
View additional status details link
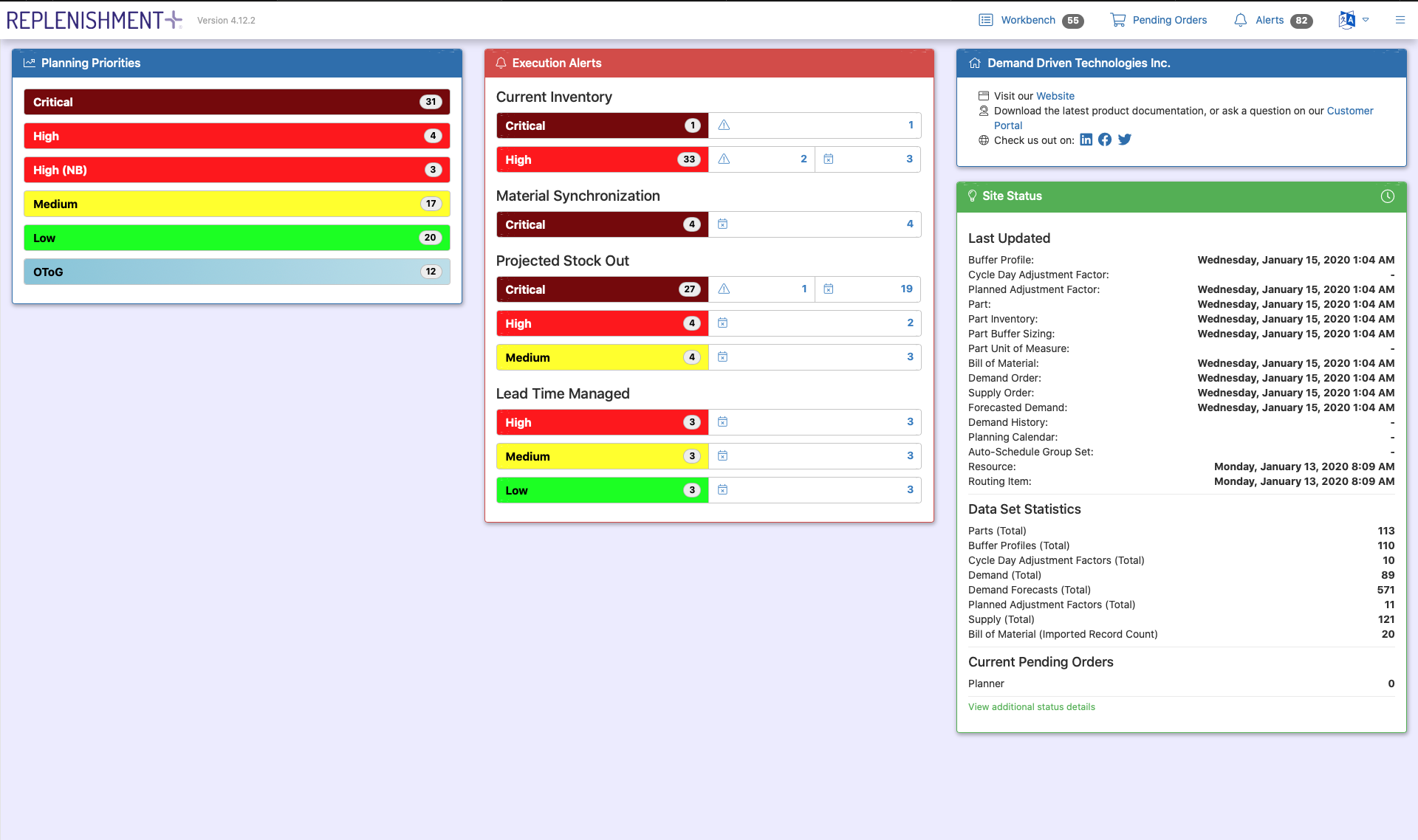1031,707
